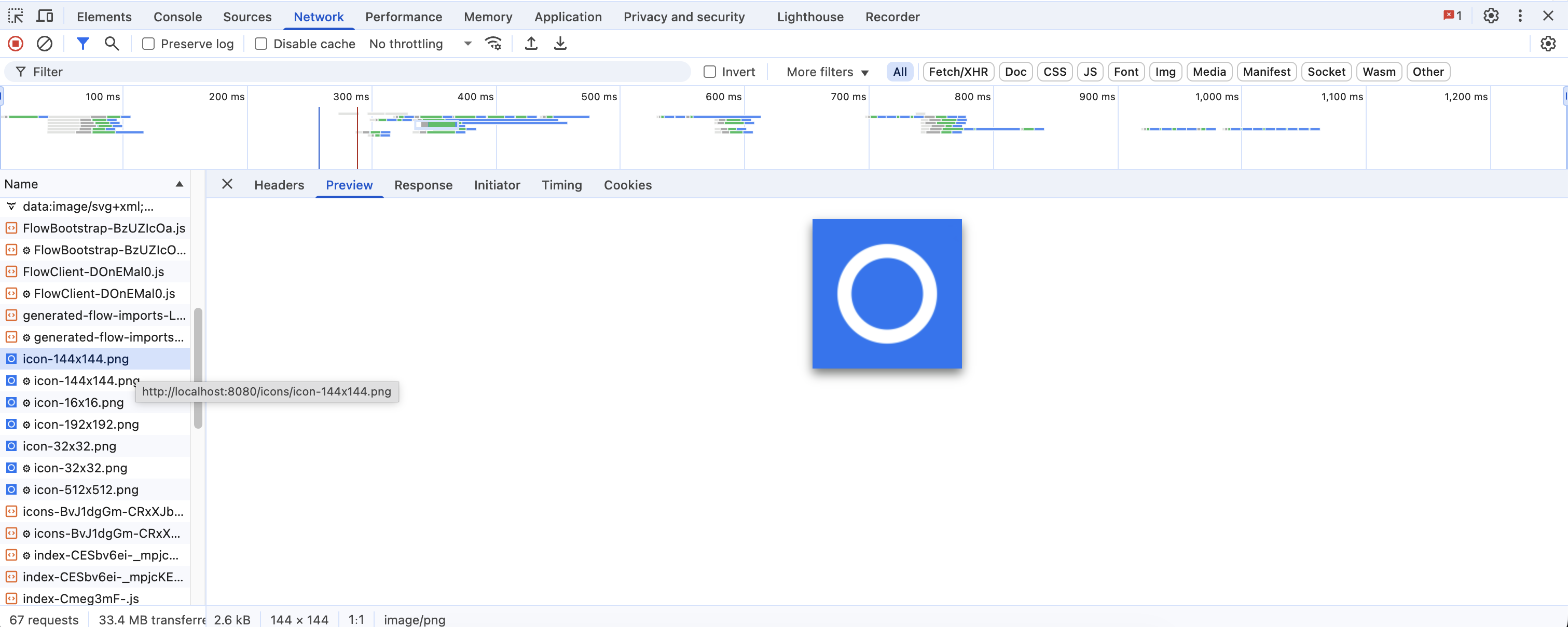The height and width of the screenshot is (627, 1568).
Task: Open network search magnifier
Action: coord(112,44)
